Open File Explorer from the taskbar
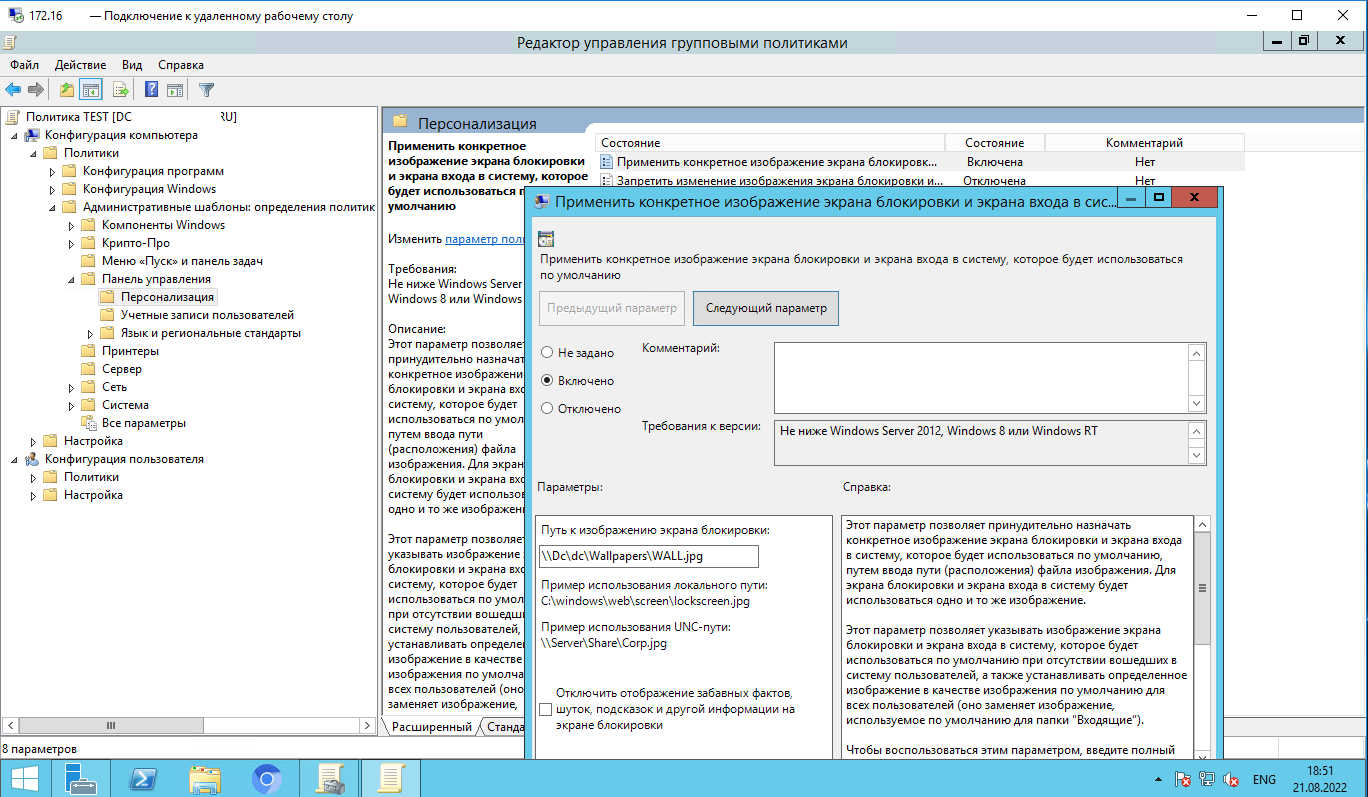1368x797 pixels. pos(205,778)
